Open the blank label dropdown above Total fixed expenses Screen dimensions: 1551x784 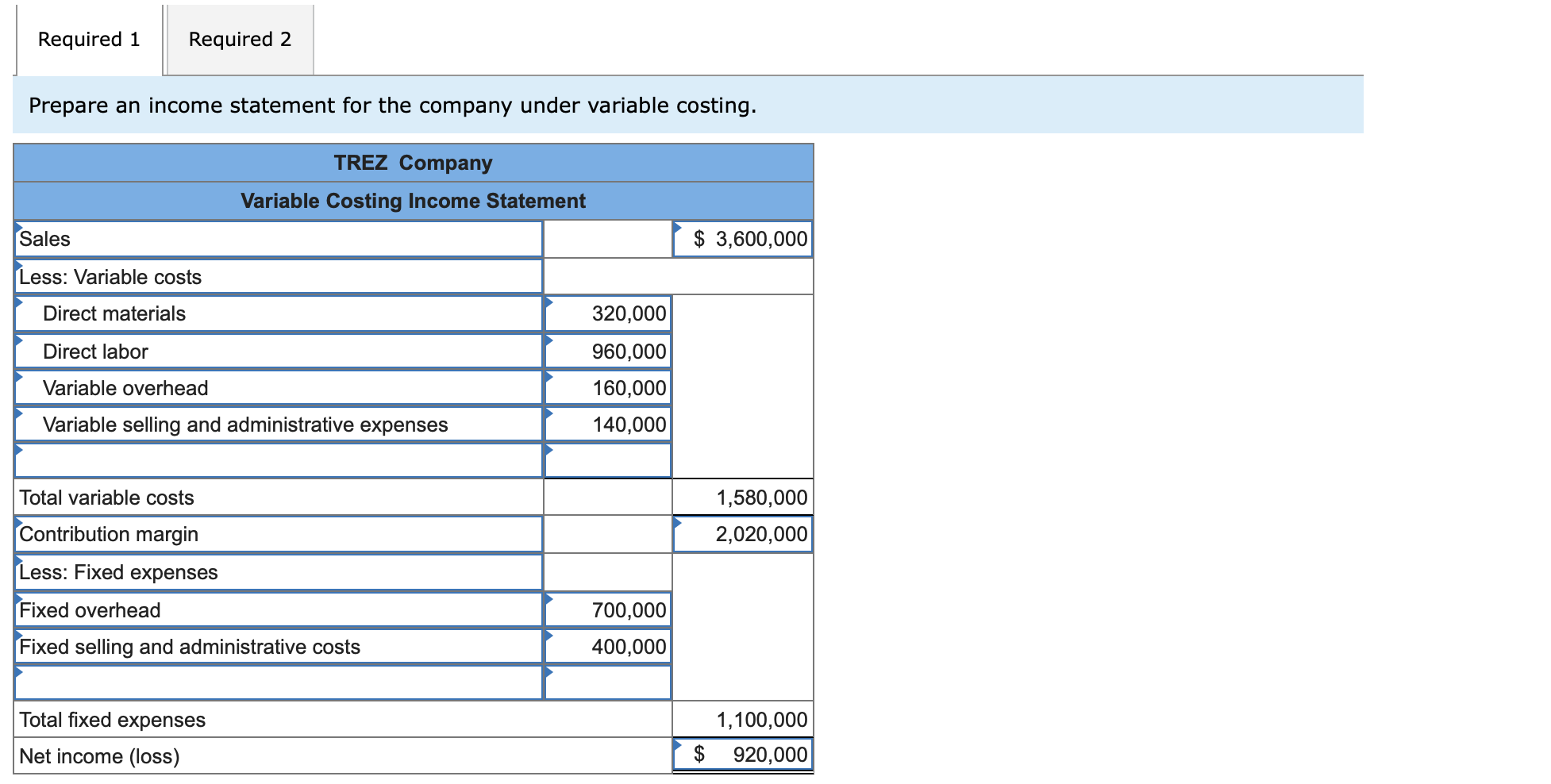click(x=279, y=682)
